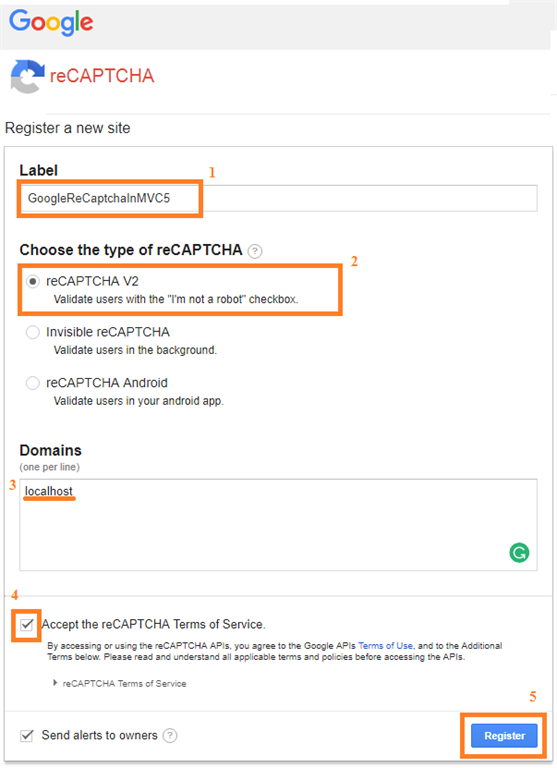Click the reCAPTCHA red title text
This screenshot has width=557, height=768.
click(102, 76)
